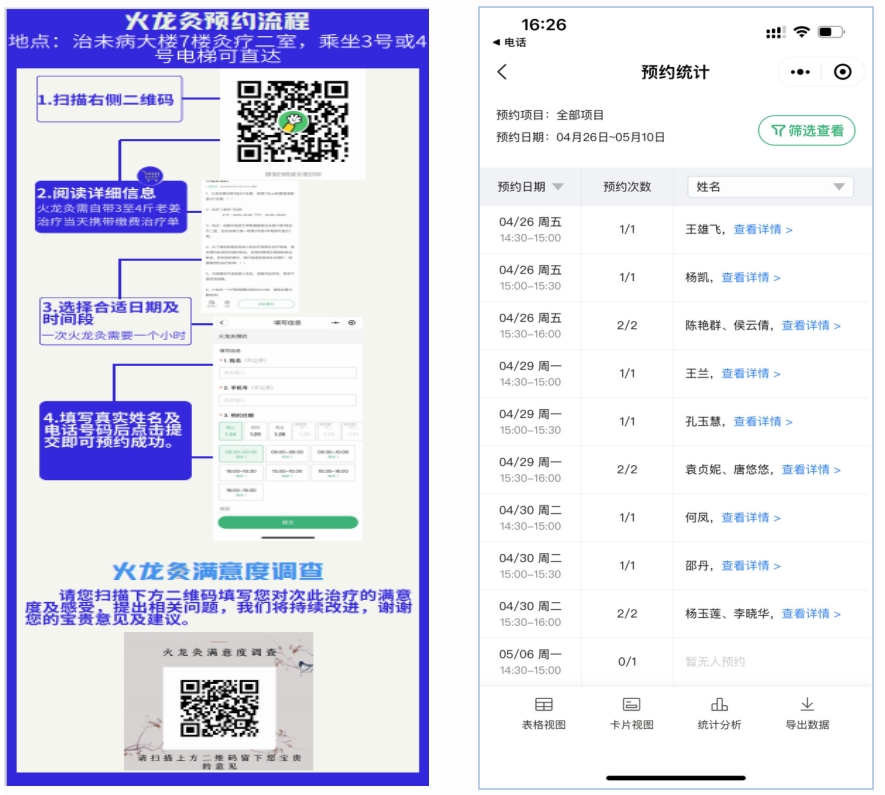
Task: View details for 陈艳群、侯云倩
Action: (810, 326)
